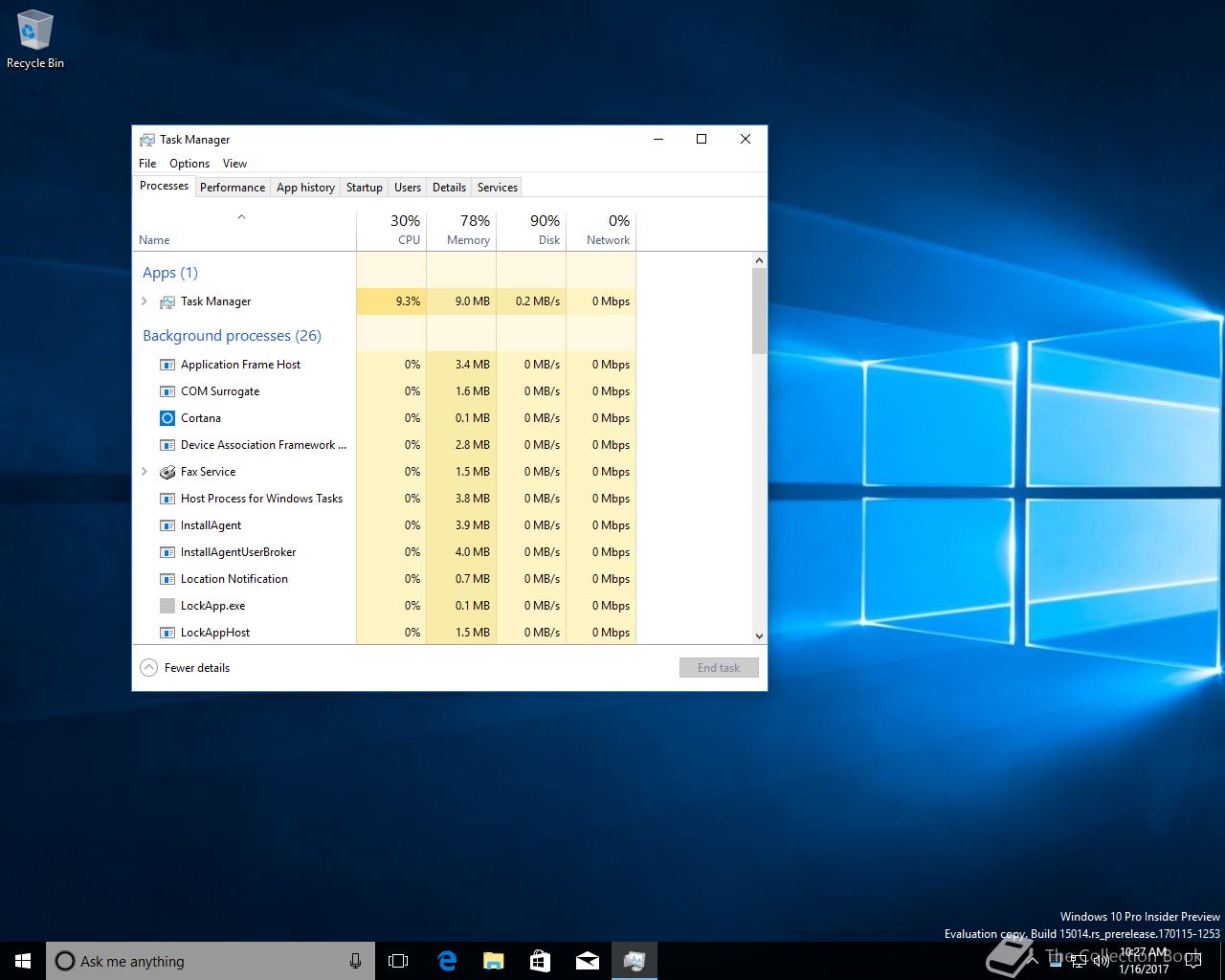Screen dimensions: 1225x980
Task: Click the Host Process for Windows Tasks icon
Action: pyautogui.click(x=167, y=499)
